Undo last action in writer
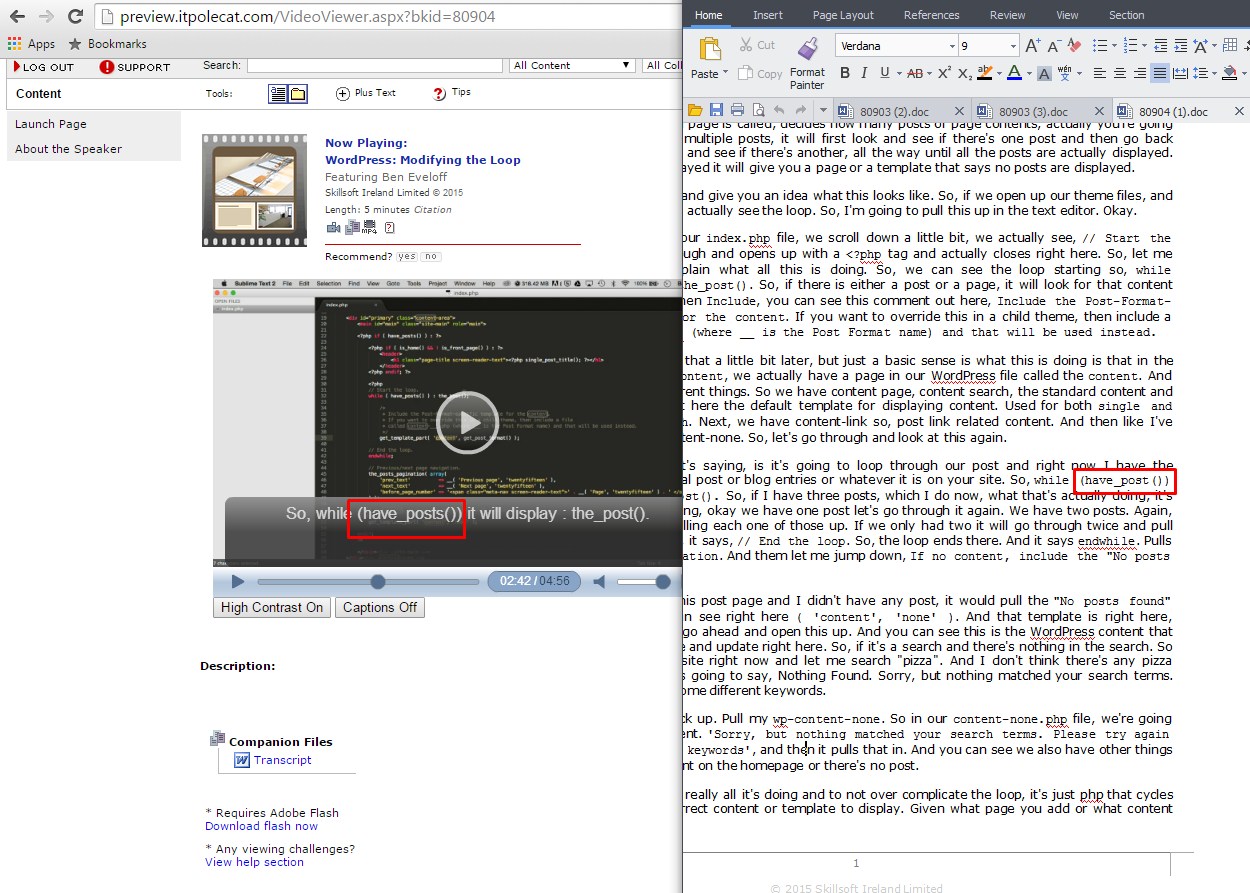Screen dimensions: 1250x893 779,110
